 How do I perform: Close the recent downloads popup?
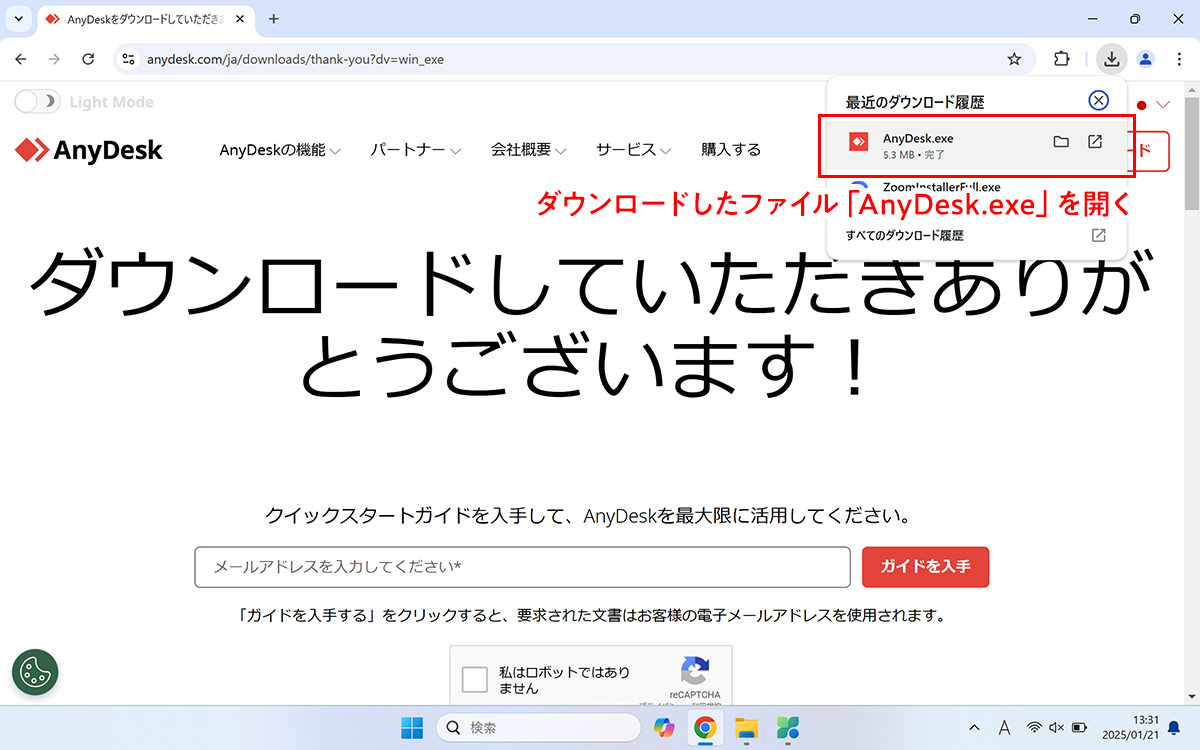1098,101
